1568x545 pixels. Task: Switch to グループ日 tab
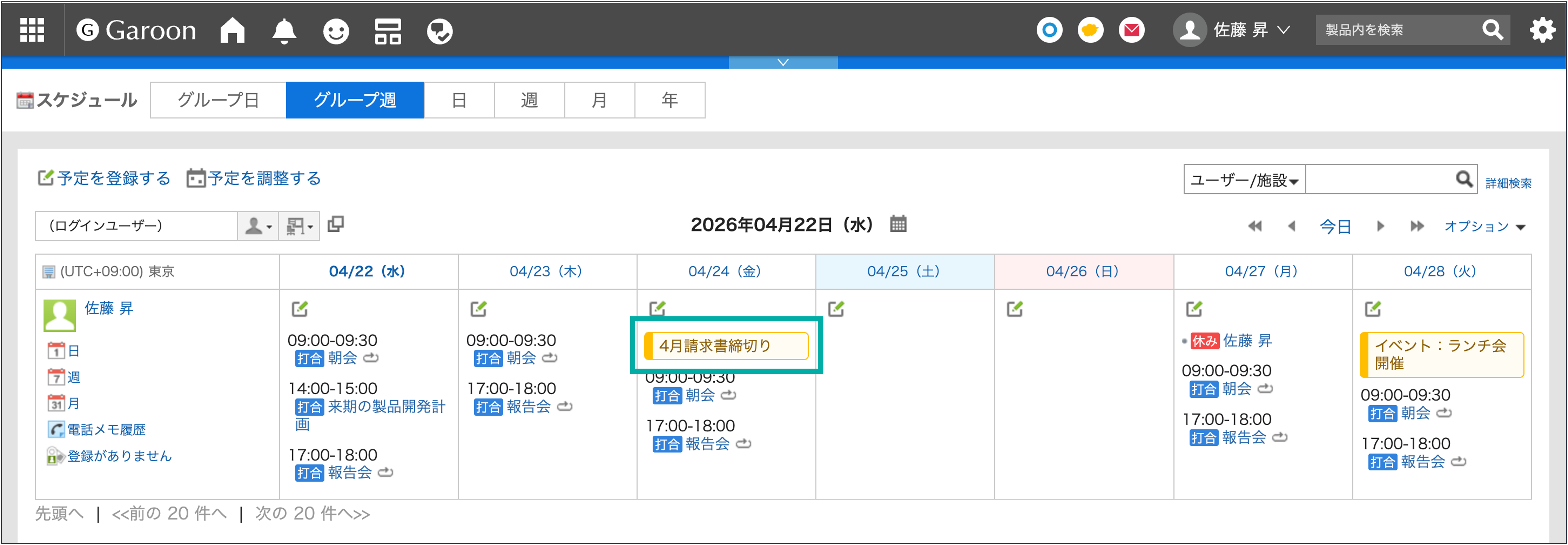pyautogui.click(x=219, y=100)
